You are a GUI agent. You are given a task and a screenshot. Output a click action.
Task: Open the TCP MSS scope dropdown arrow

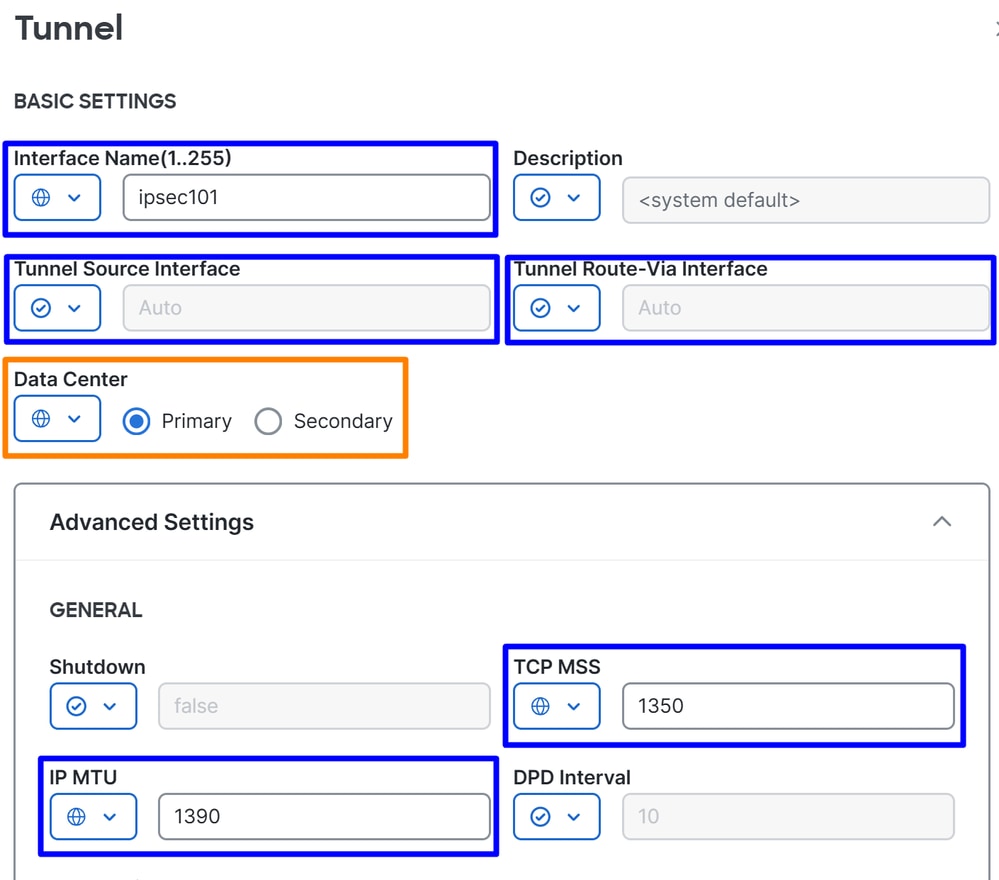(x=574, y=706)
